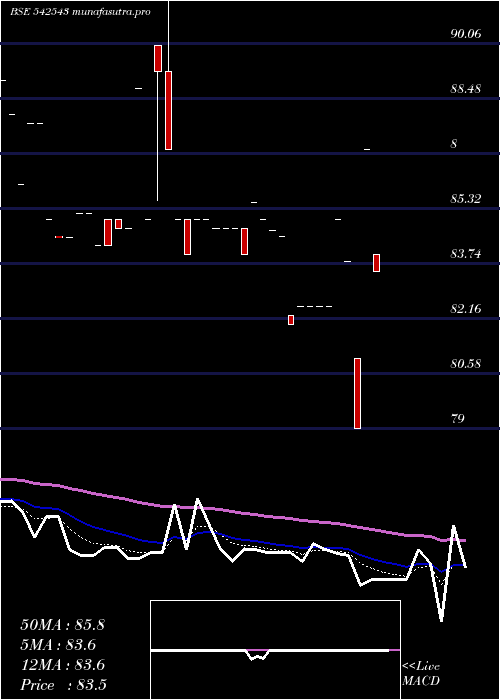Click the tall red candle near 79

(357, 393)
